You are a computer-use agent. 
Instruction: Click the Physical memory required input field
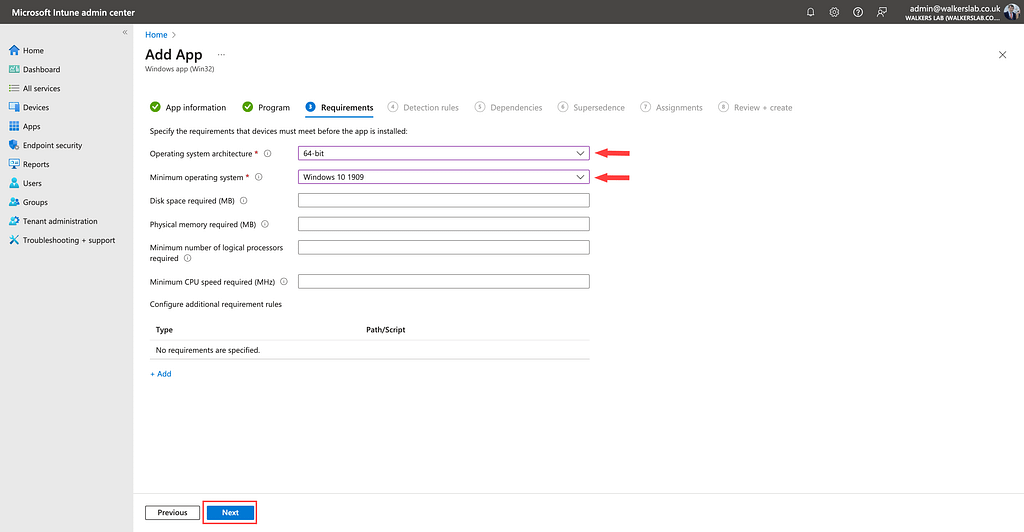[443, 224]
